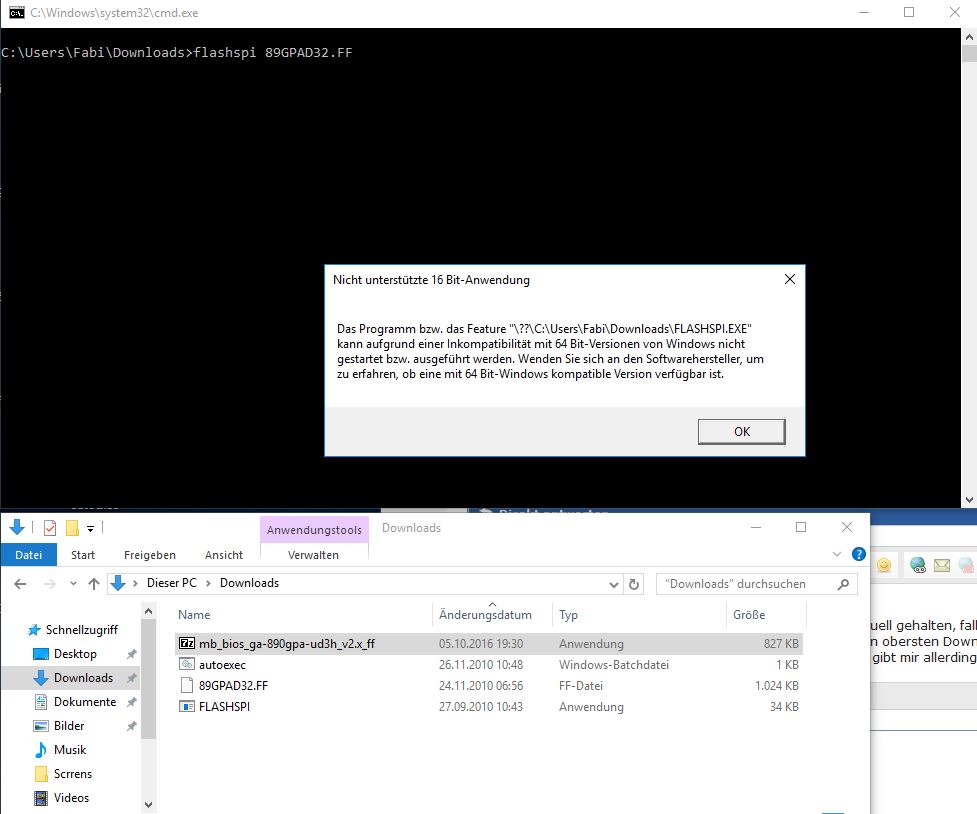Open cmd.exe window system menu icon

click(17, 12)
